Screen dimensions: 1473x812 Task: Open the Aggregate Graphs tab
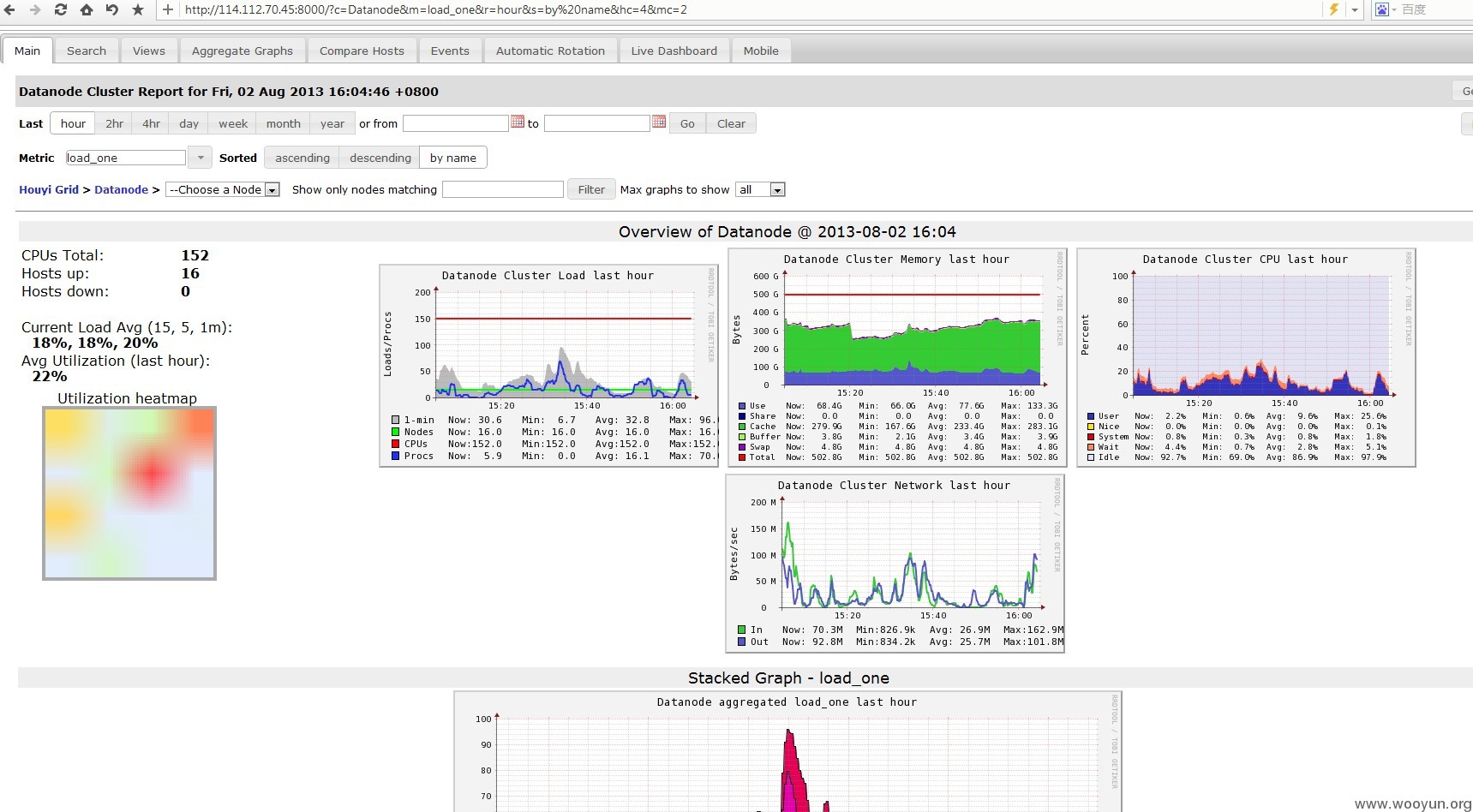tap(243, 51)
